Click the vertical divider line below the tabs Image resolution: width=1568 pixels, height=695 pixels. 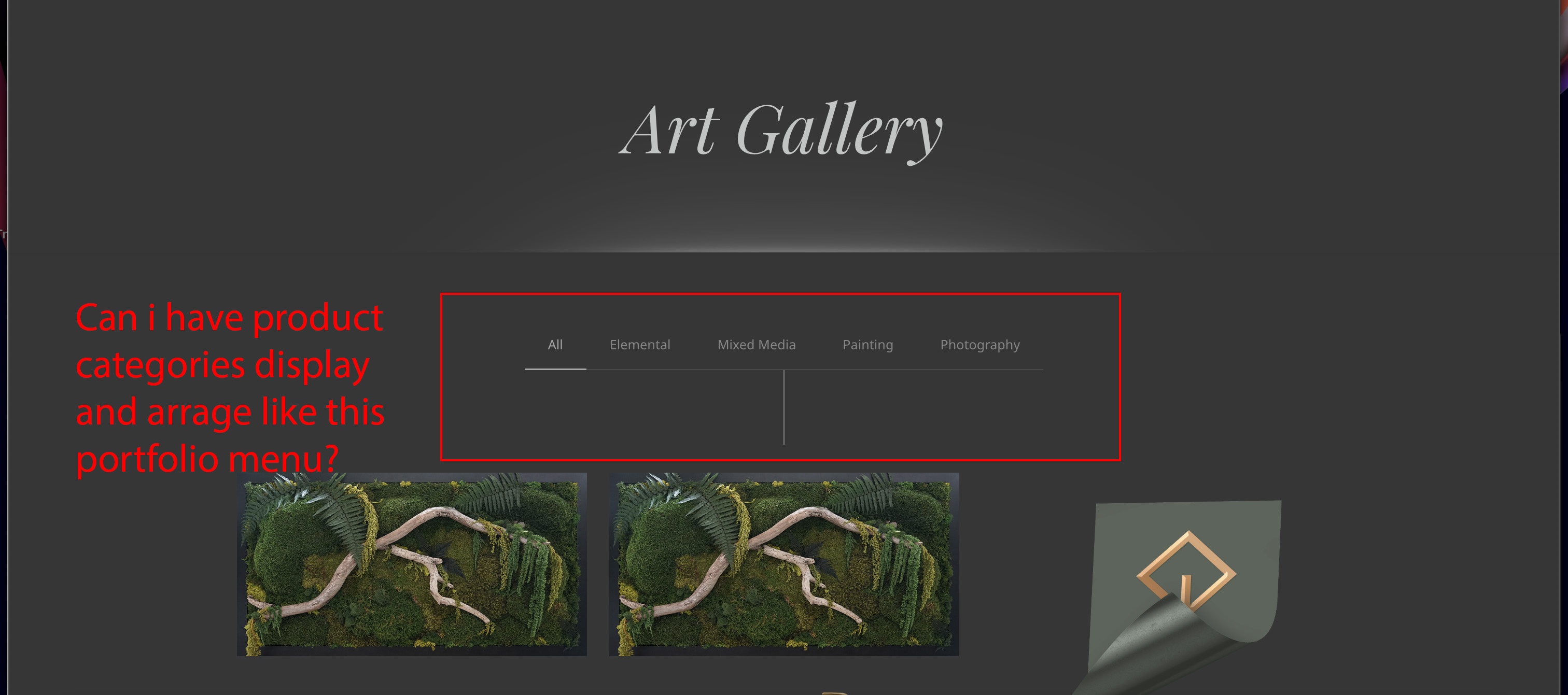click(x=784, y=407)
